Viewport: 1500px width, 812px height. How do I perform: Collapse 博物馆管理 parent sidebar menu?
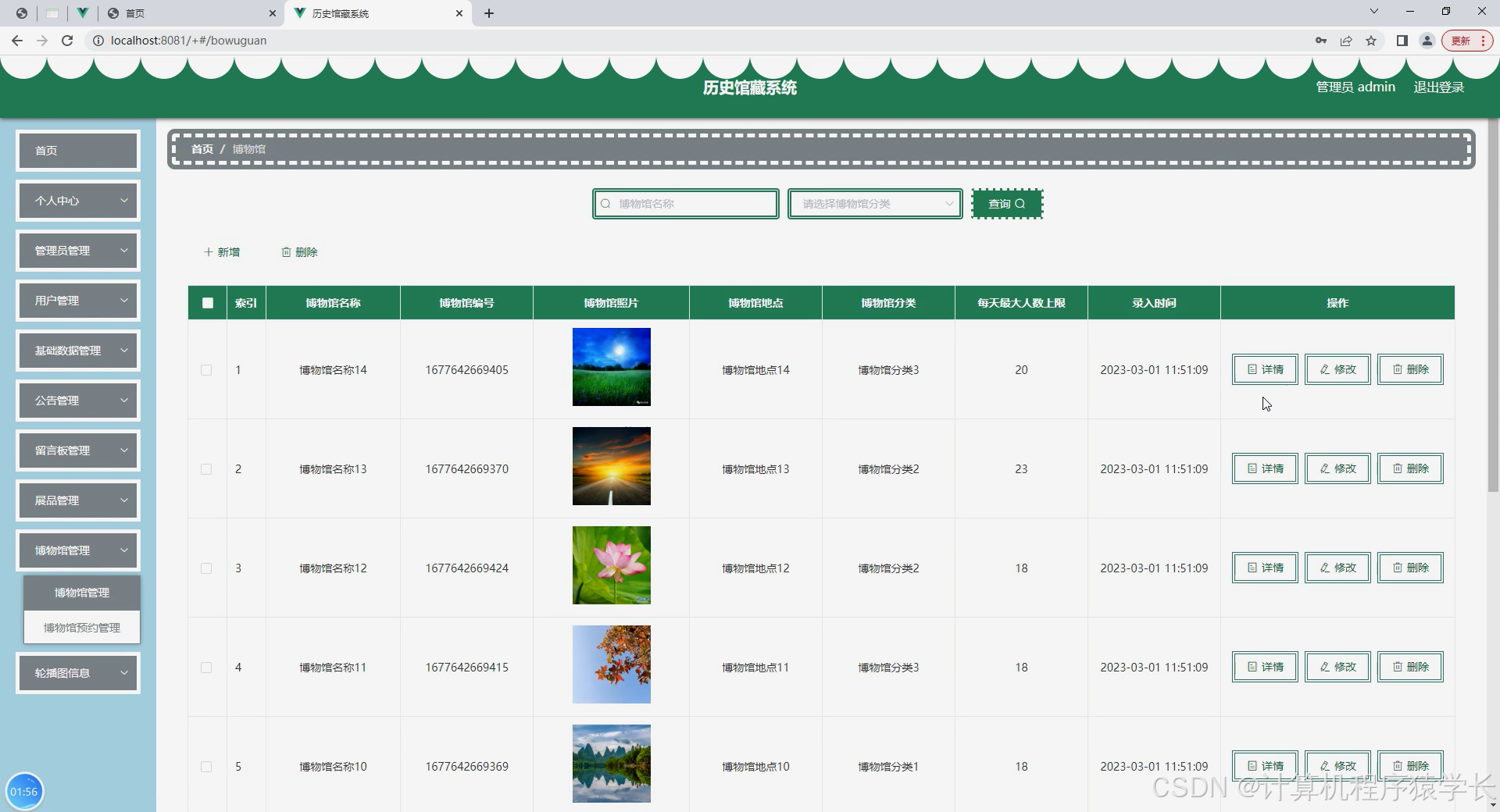(78, 550)
